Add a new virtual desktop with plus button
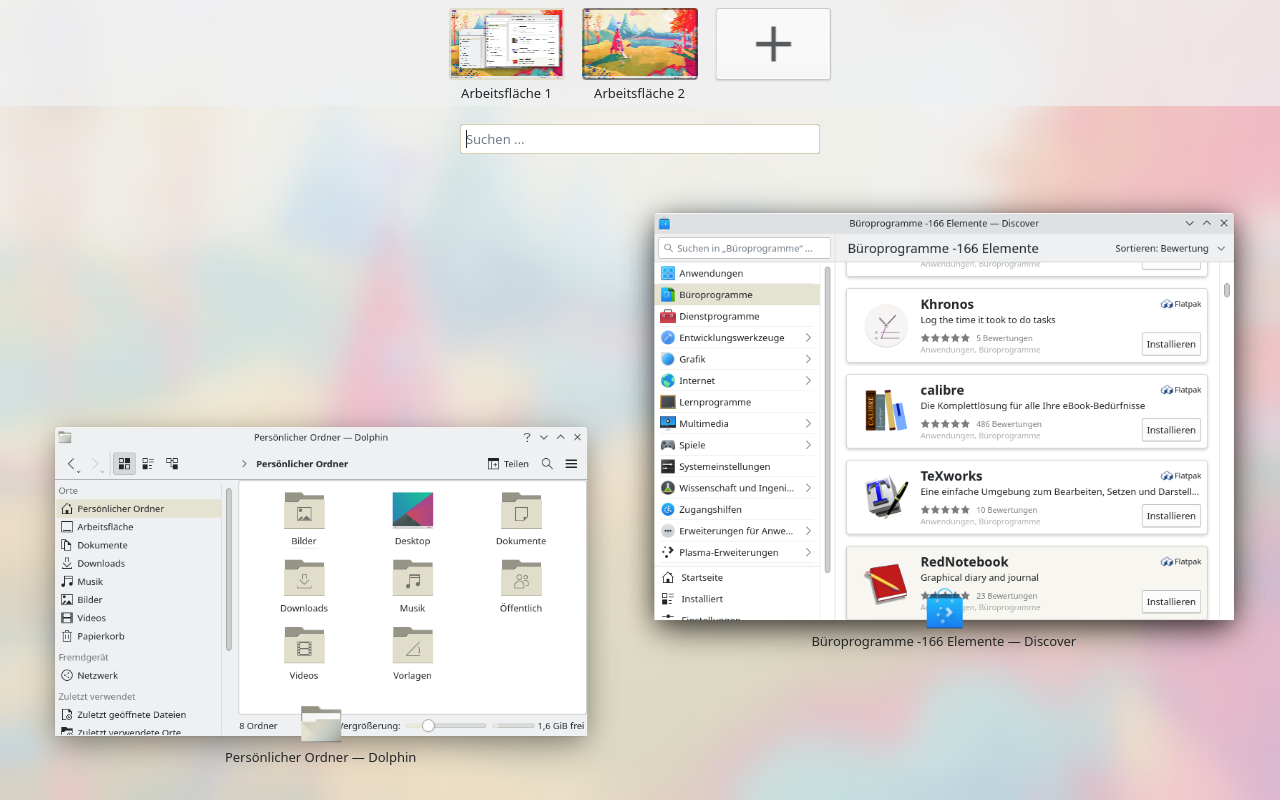This screenshot has width=1280, height=800. pyautogui.click(x=773, y=43)
